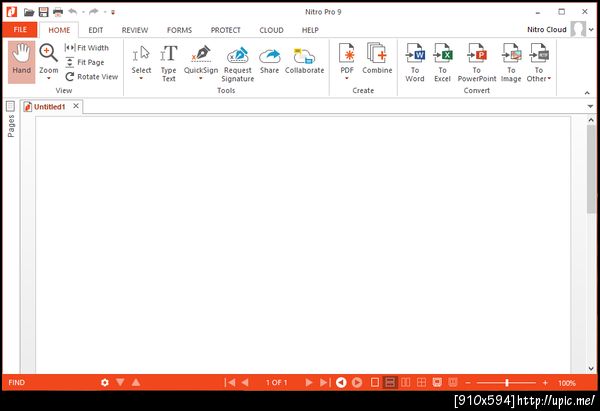Click the FIND field in status bar
The width and height of the screenshot is (600, 411).
(x=16, y=383)
